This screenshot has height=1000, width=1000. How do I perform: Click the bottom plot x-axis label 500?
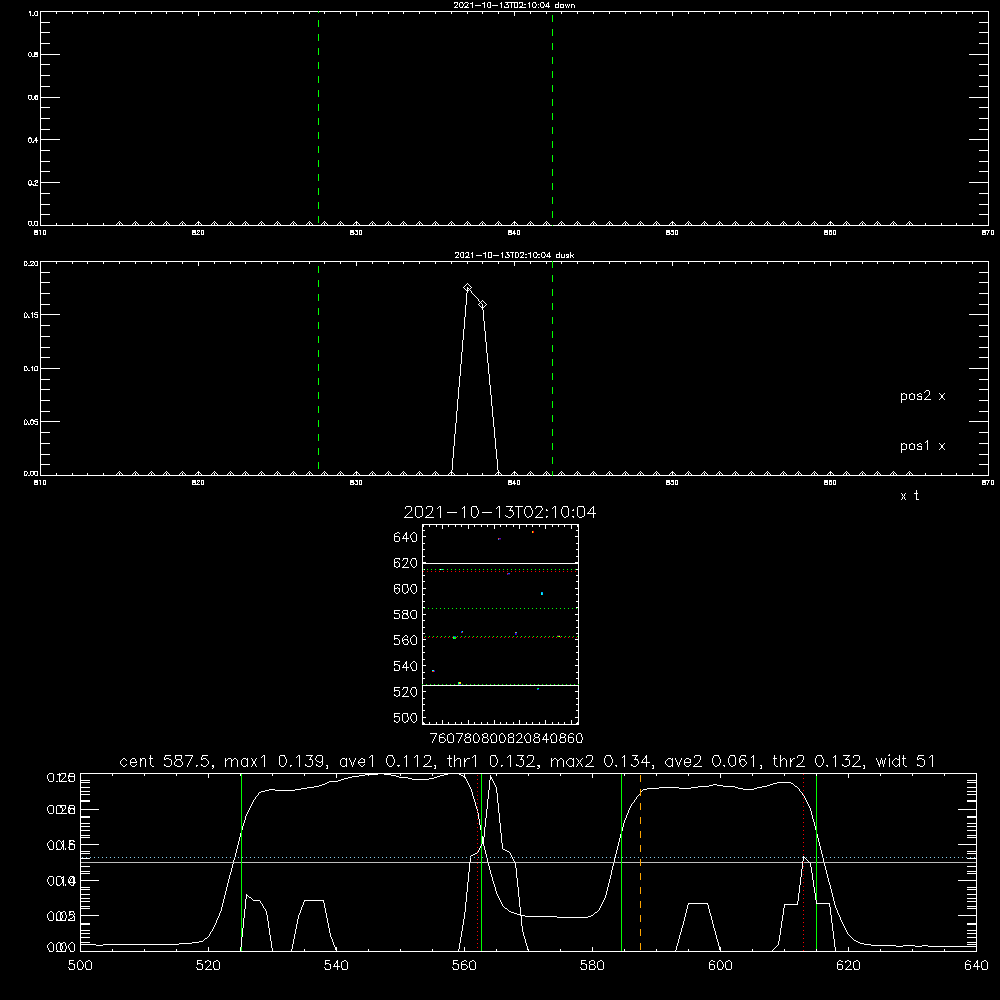click(x=80, y=966)
